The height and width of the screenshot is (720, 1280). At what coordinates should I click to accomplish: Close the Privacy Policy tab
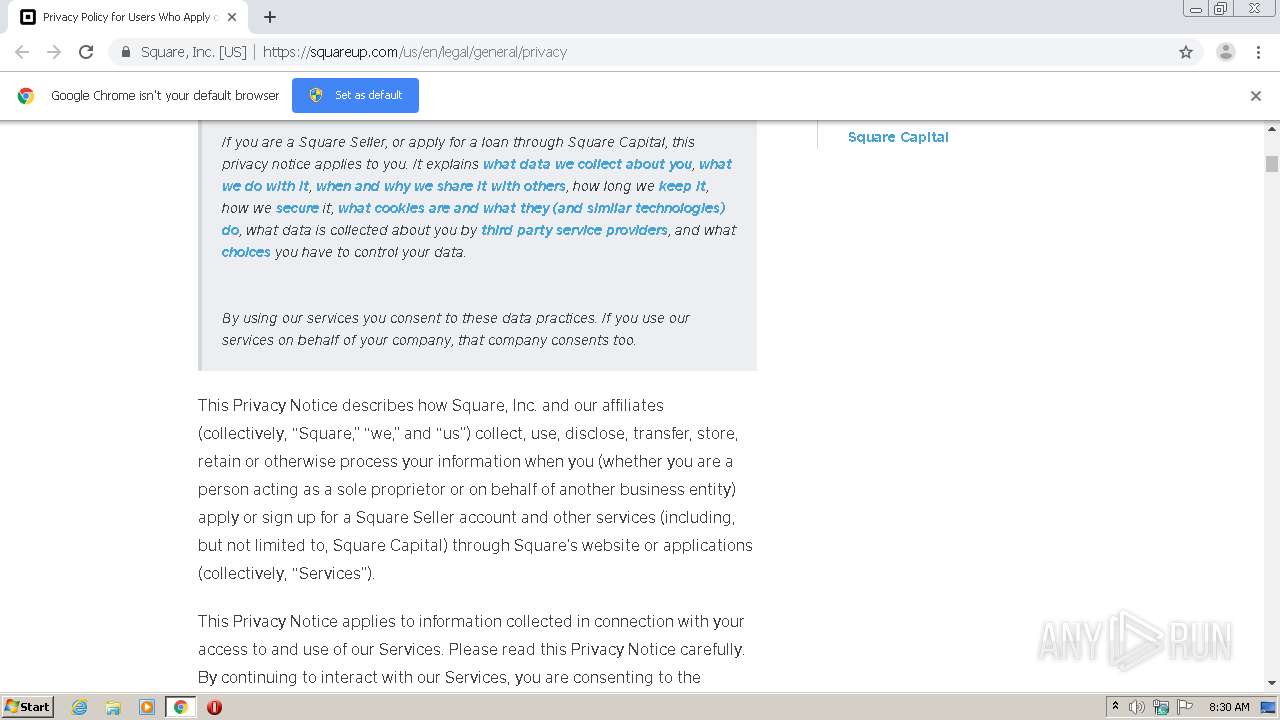coord(232,17)
